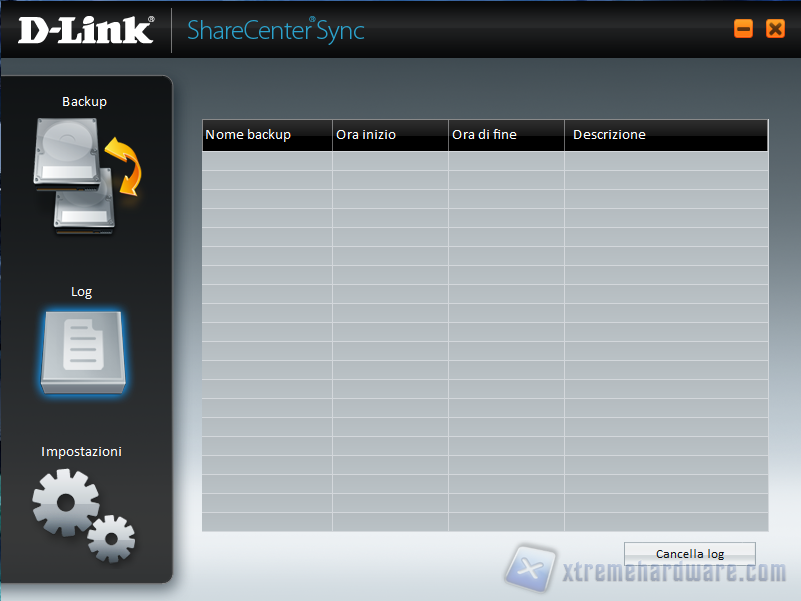Click the Backup text label in sidebar

pyautogui.click(x=84, y=102)
